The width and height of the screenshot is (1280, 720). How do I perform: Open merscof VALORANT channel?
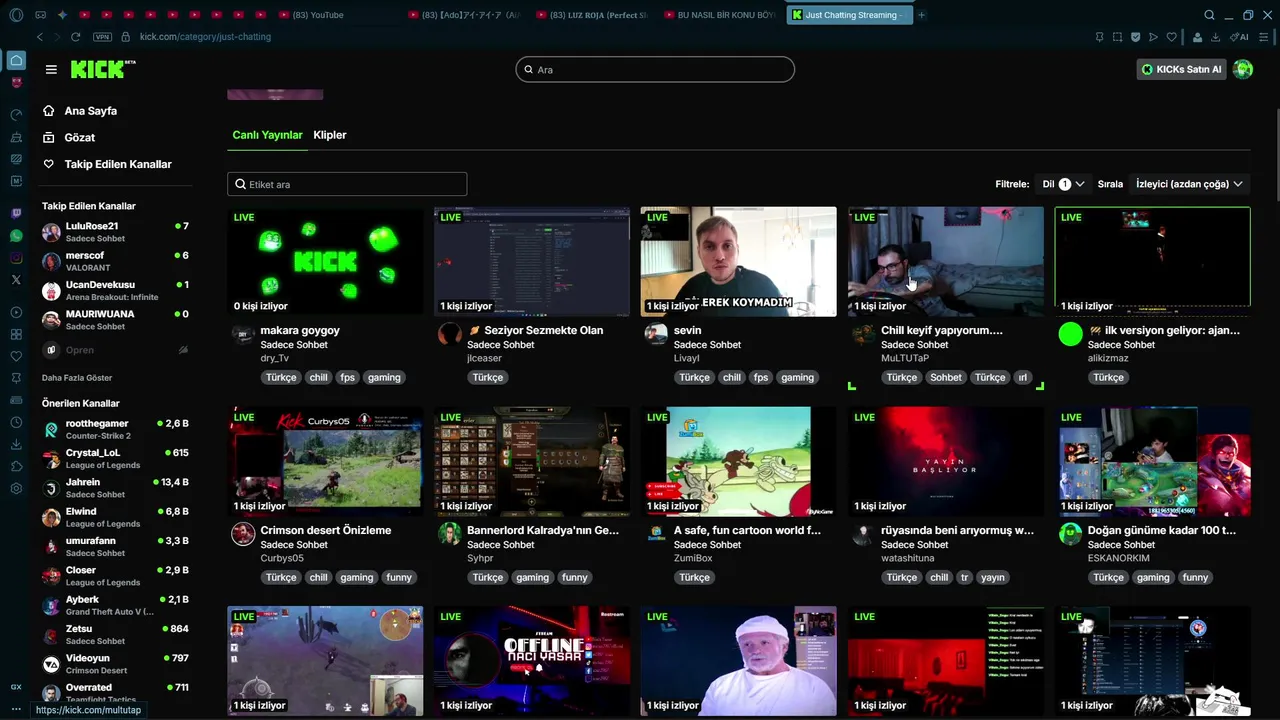[x=115, y=261]
